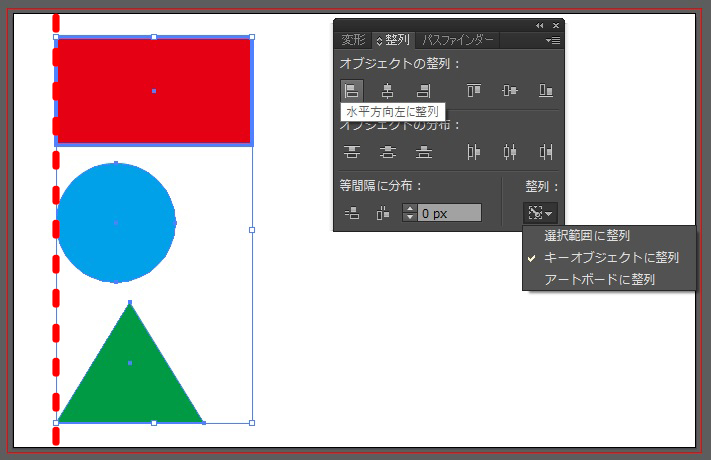Image resolution: width=711 pixels, height=460 pixels.
Task: Click the horizontal distribute space icon
Action: tap(382, 213)
